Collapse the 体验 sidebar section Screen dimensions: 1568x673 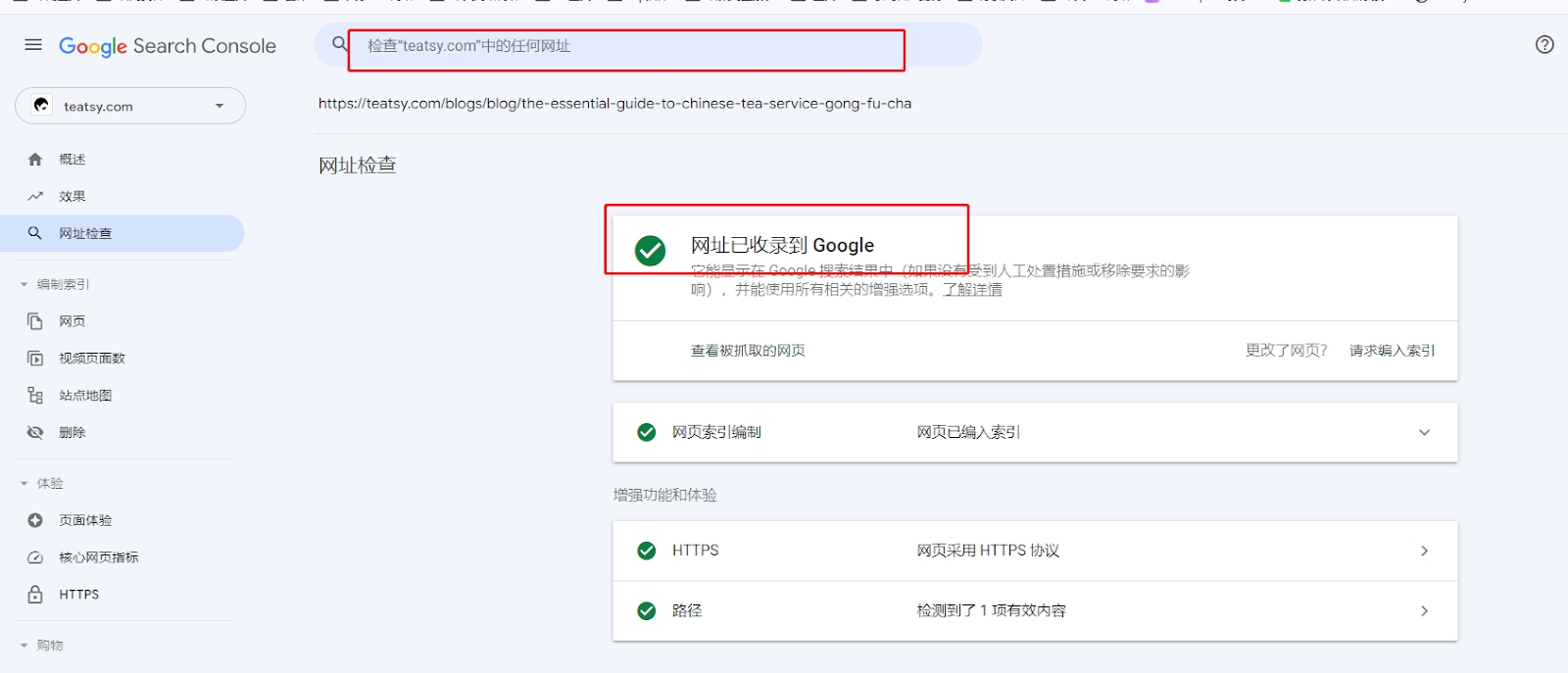(x=24, y=483)
